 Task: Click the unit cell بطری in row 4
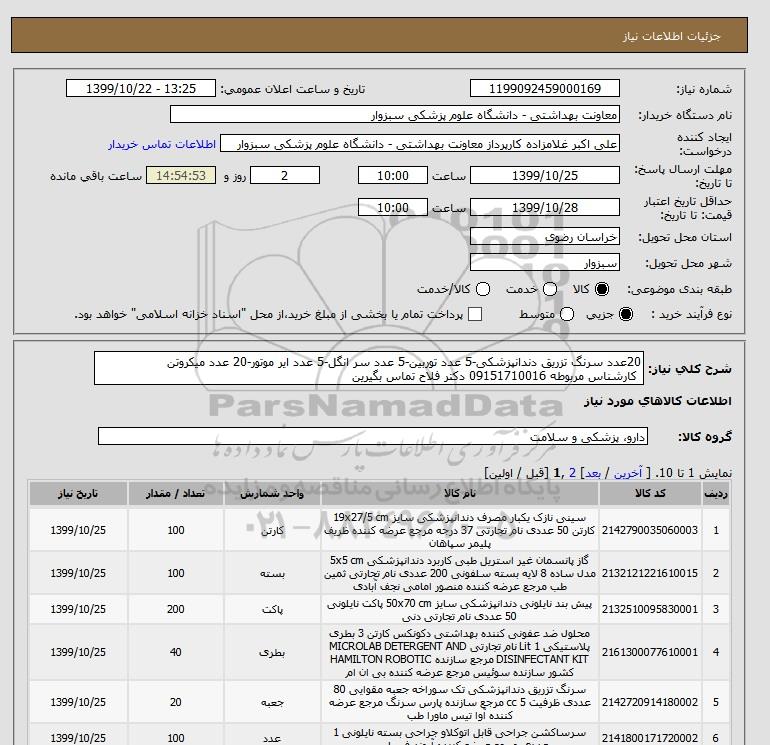point(273,652)
